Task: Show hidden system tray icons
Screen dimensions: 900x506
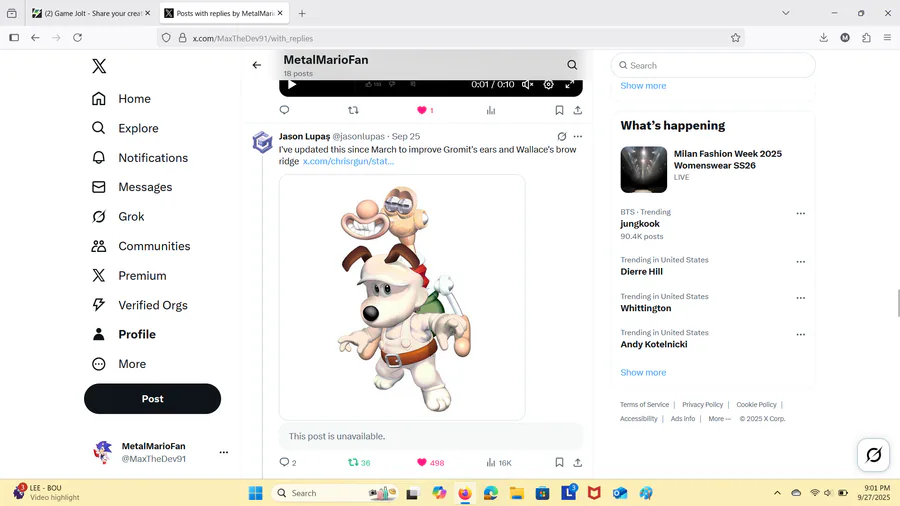Action: [x=777, y=493]
